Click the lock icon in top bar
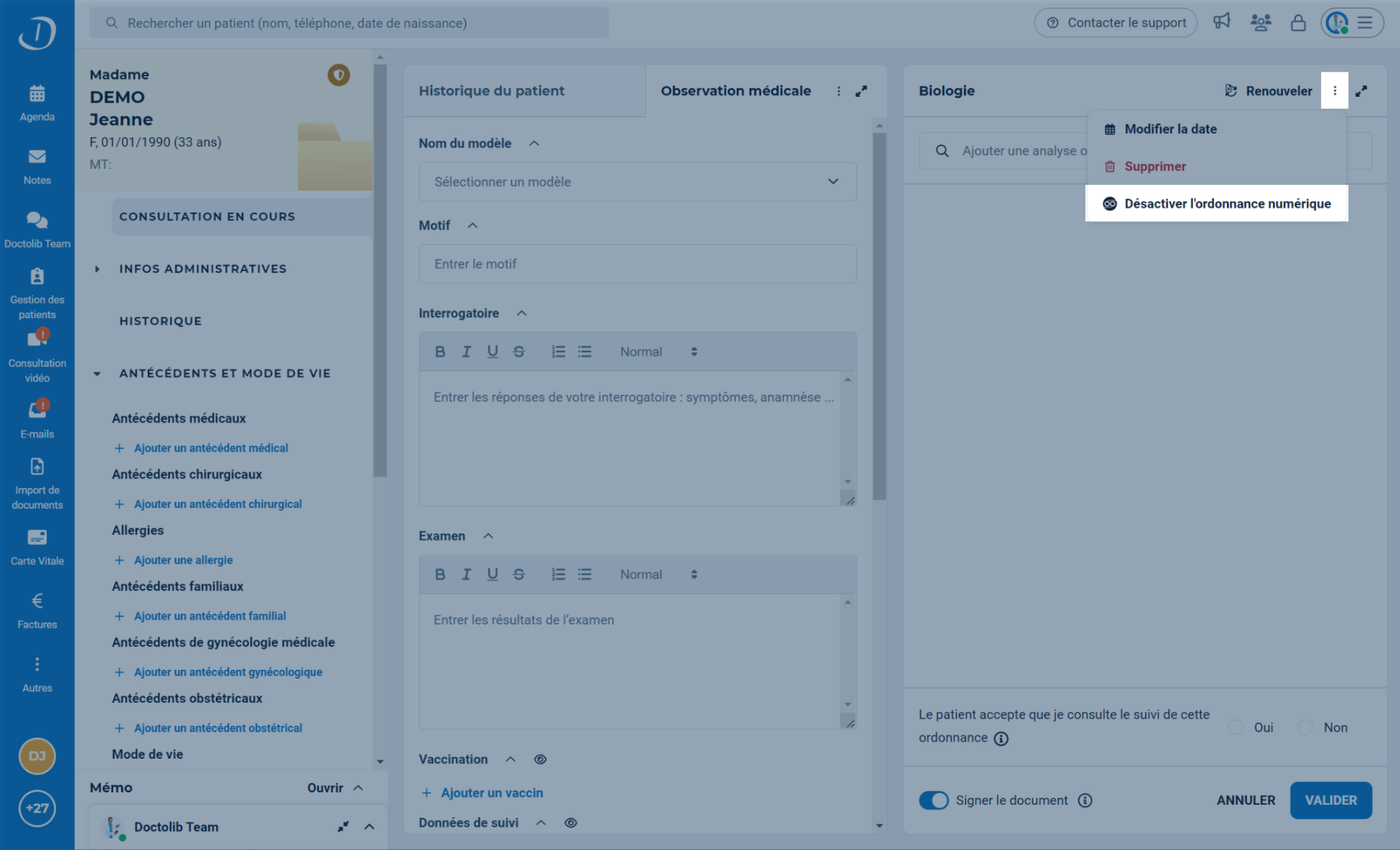 [x=1297, y=23]
